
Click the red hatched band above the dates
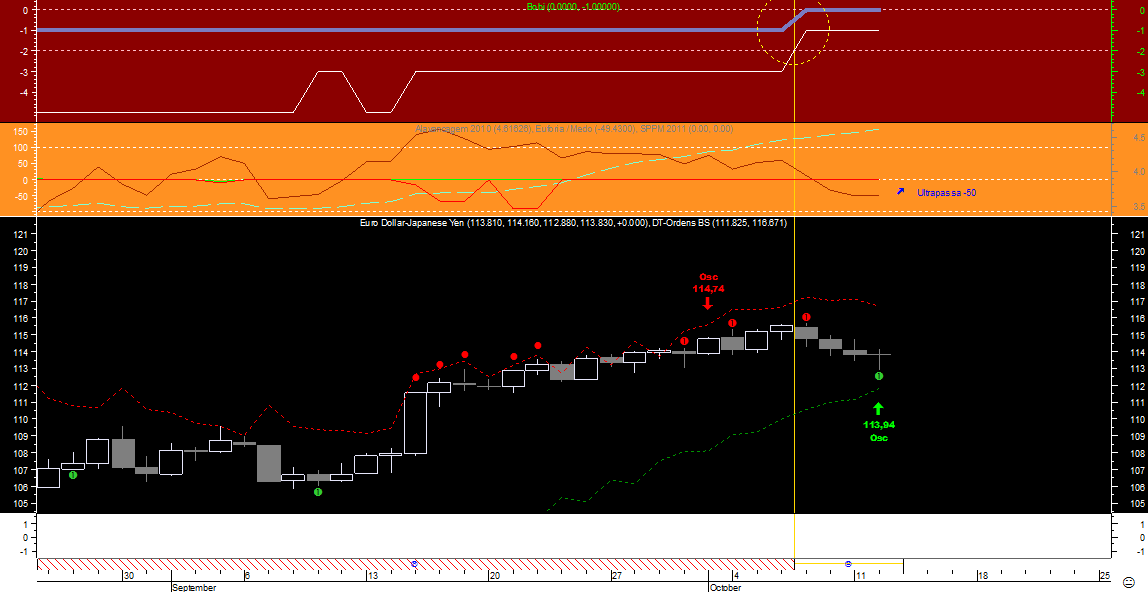(415, 565)
